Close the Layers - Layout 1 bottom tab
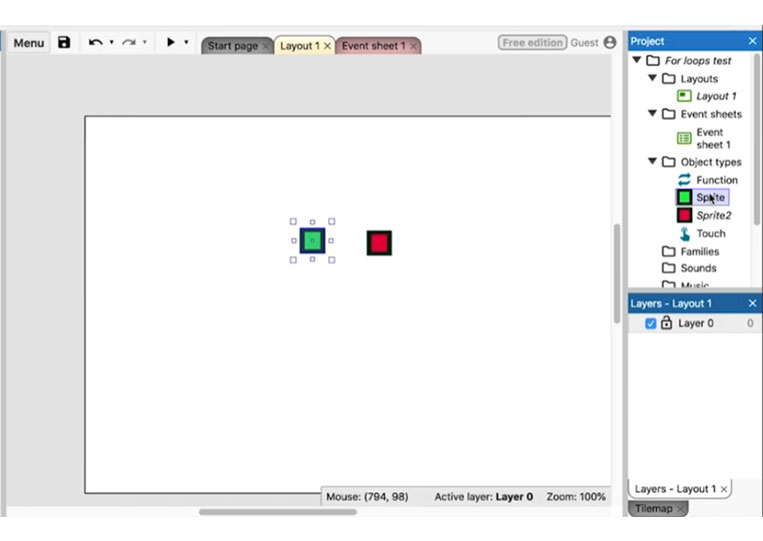Image resolution: width=763 pixels, height=541 pixels. (x=724, y=489)
